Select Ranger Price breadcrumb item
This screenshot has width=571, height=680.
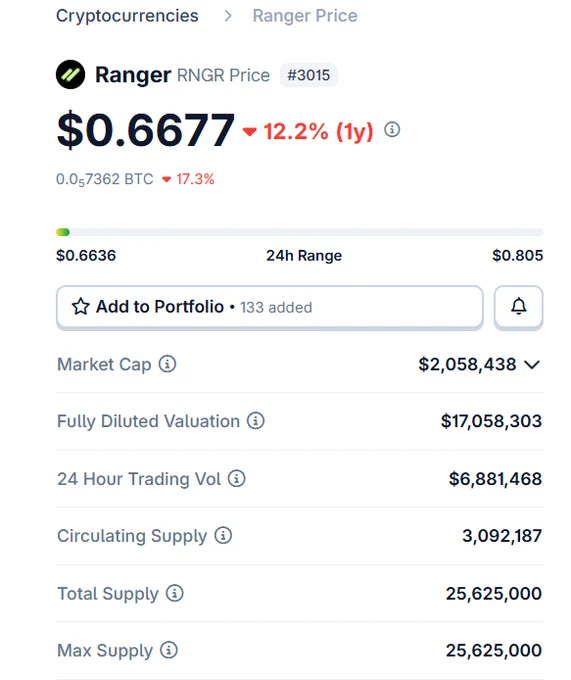pyautogui.click(x=305, y=16)
